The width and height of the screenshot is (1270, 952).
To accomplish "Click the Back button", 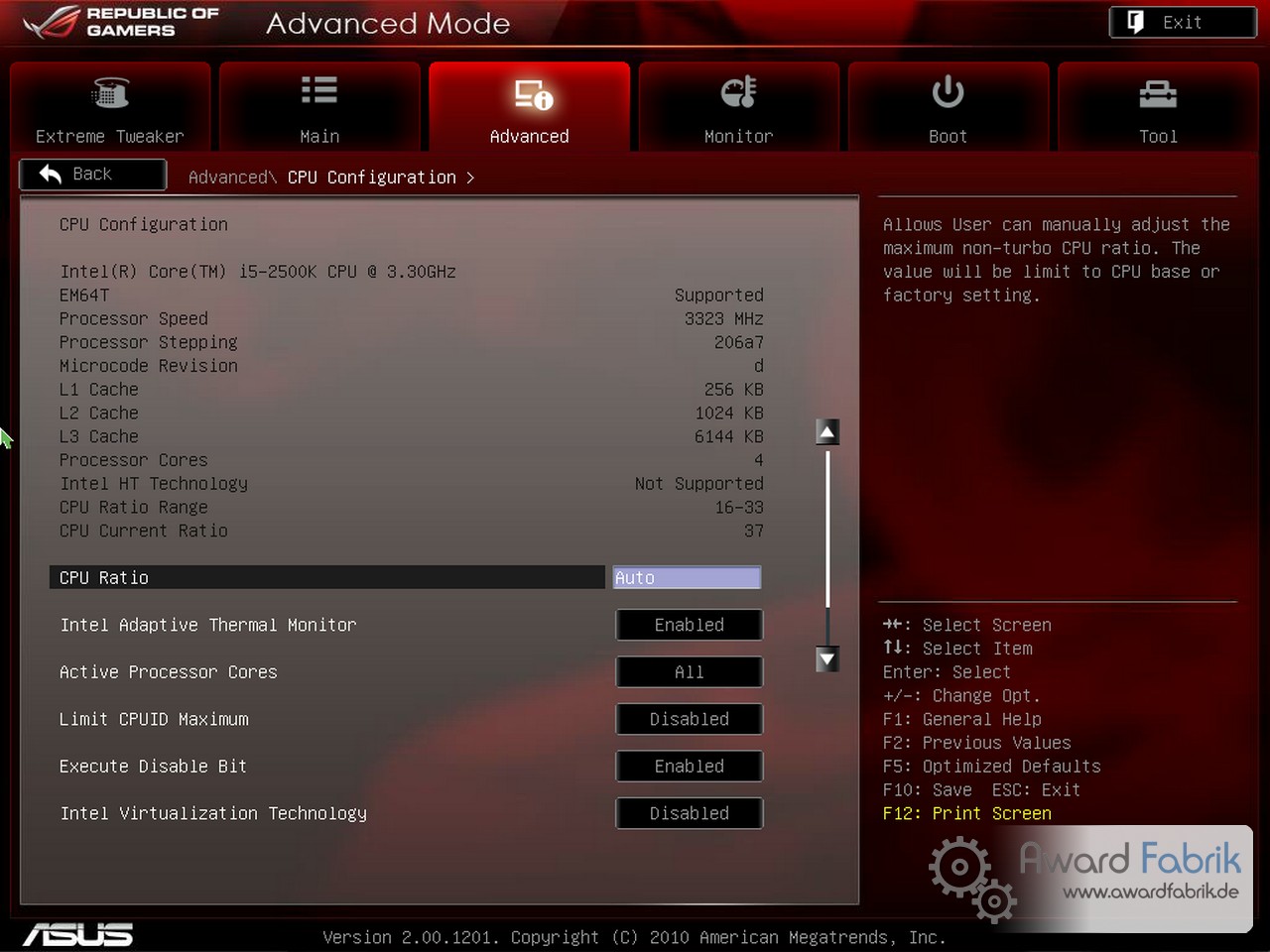I will 92,175.
